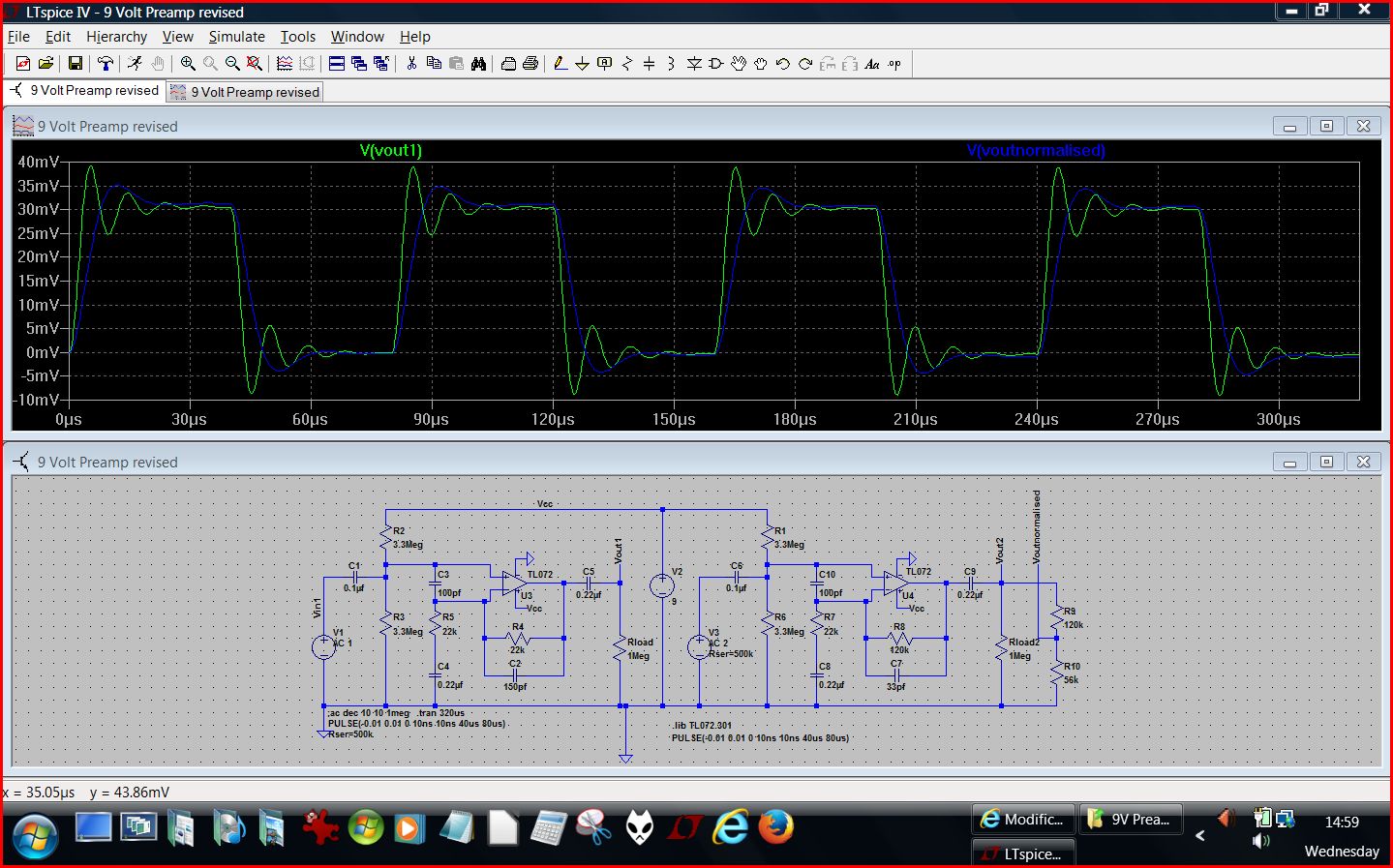Open the Tools menu

click(298, 37)
